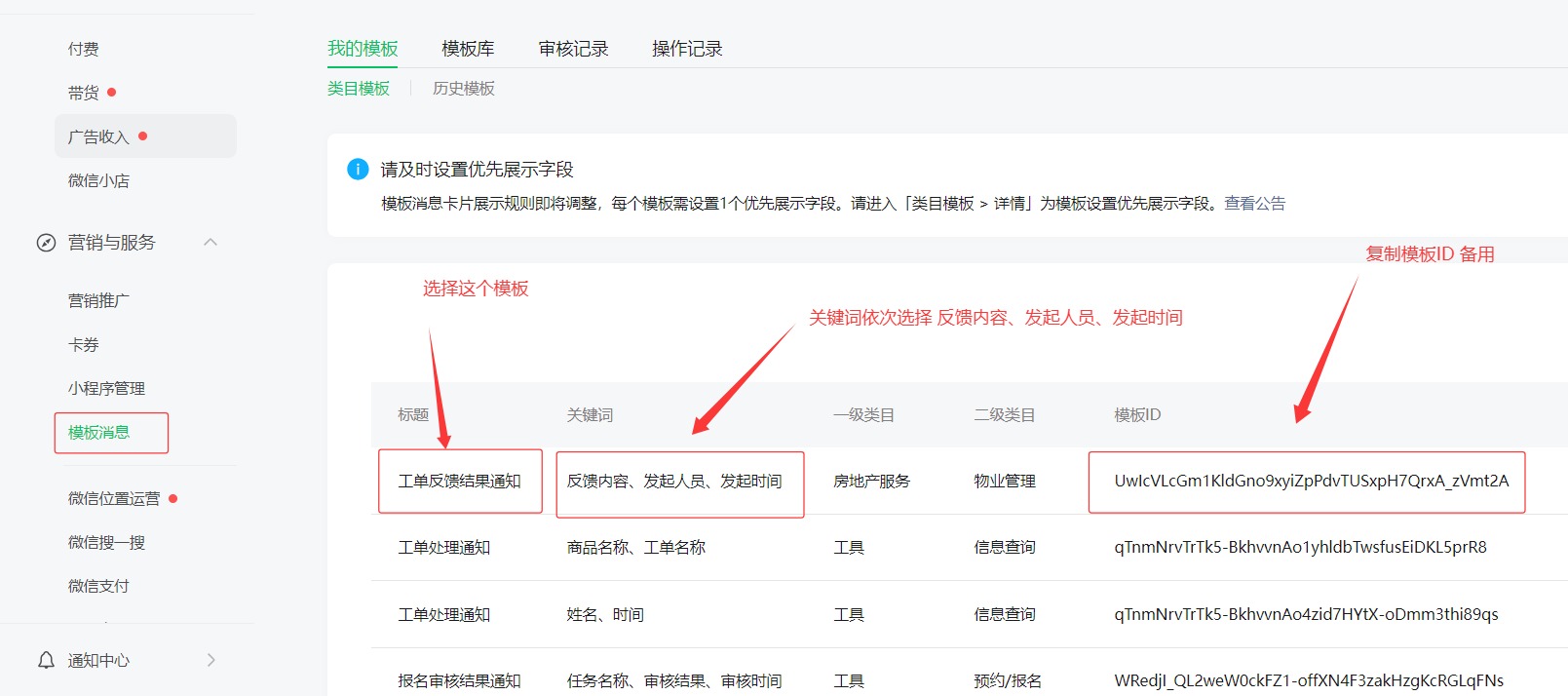Open 营销推广 menu item
This screenshot has width=1568, height=696.
[x=98, y=300]
